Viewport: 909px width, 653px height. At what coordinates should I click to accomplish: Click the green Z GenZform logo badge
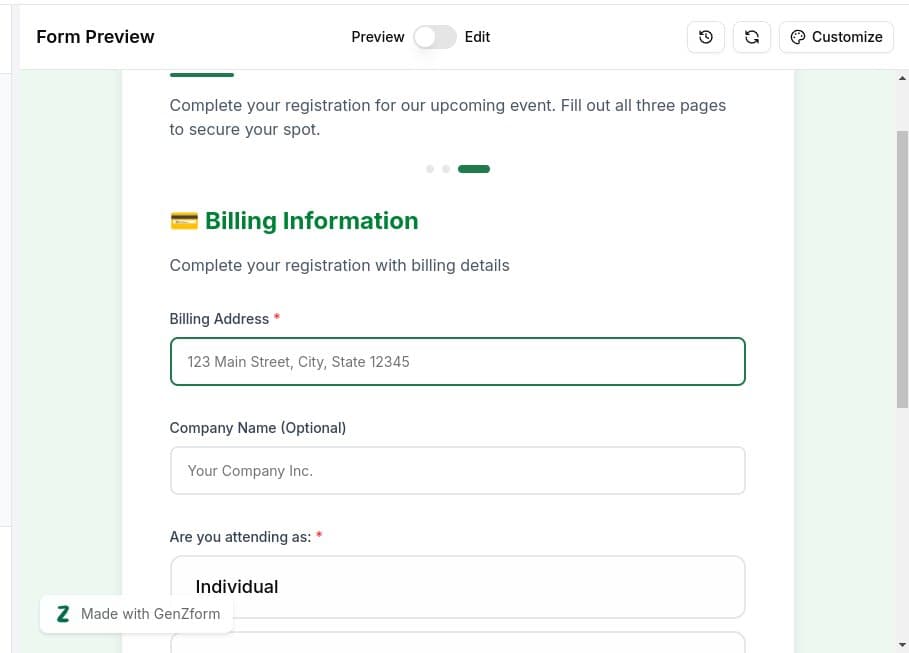pyautogui.click(x=62, y=613)
